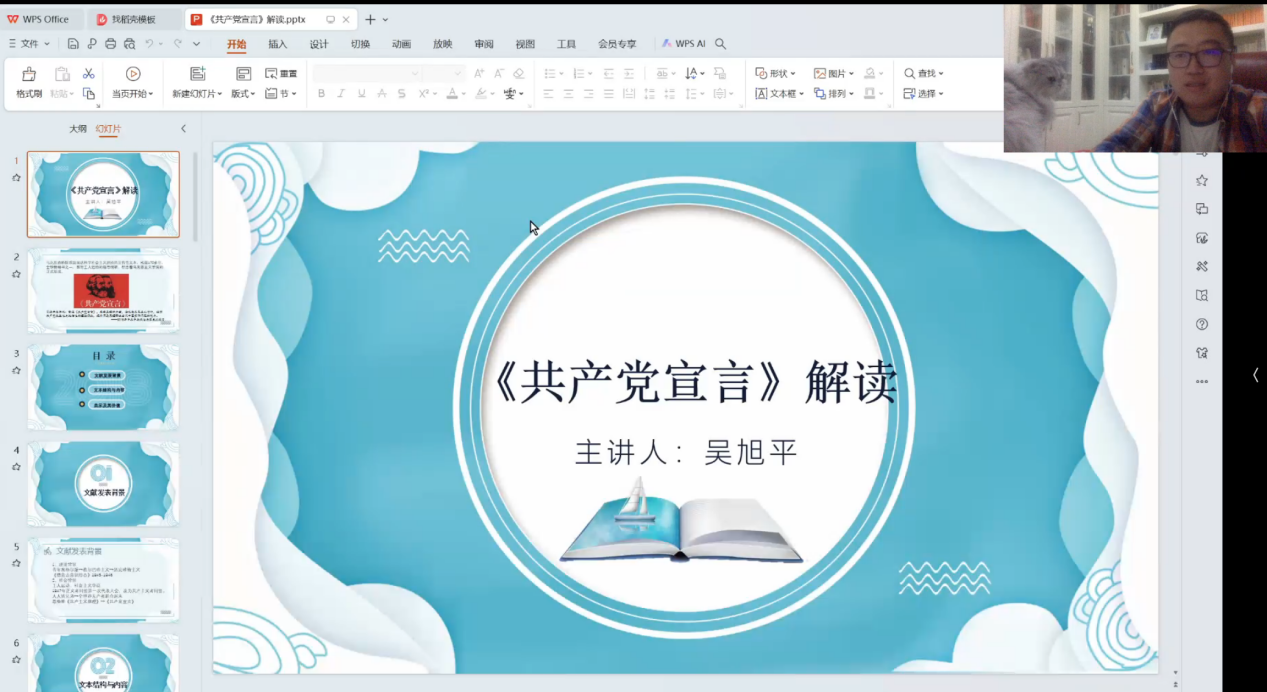This screenshot has width=1267, height=692.
Task: Click the help question mark in right sidebar
Action: point(1202,324)
